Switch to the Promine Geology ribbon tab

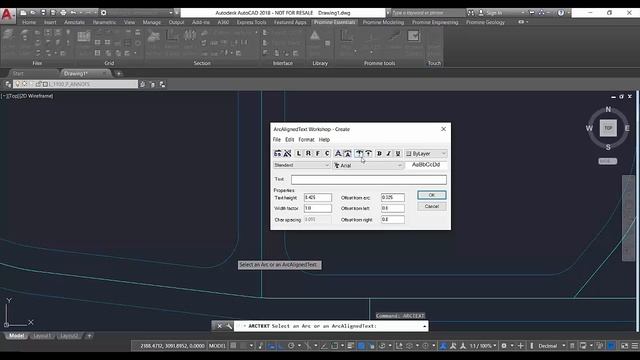pos(485,22)
